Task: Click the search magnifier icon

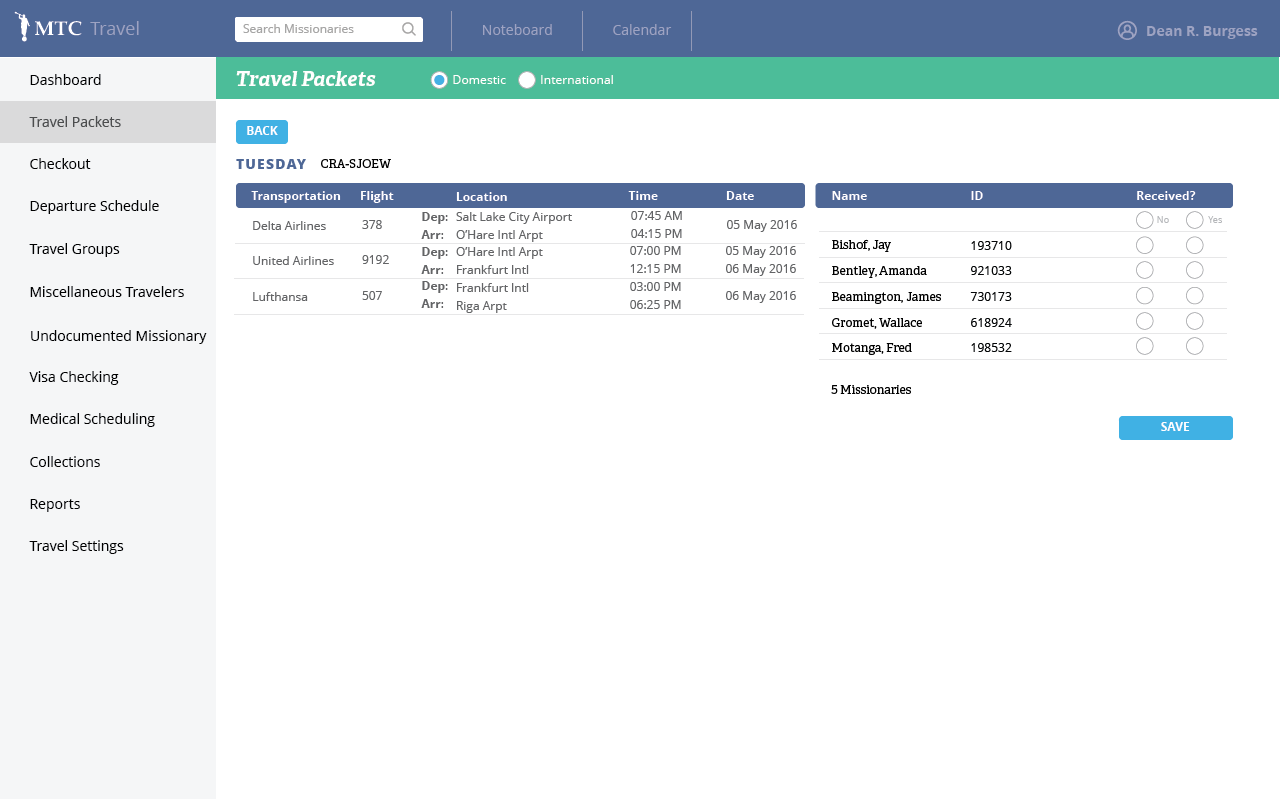Action: 408,30
